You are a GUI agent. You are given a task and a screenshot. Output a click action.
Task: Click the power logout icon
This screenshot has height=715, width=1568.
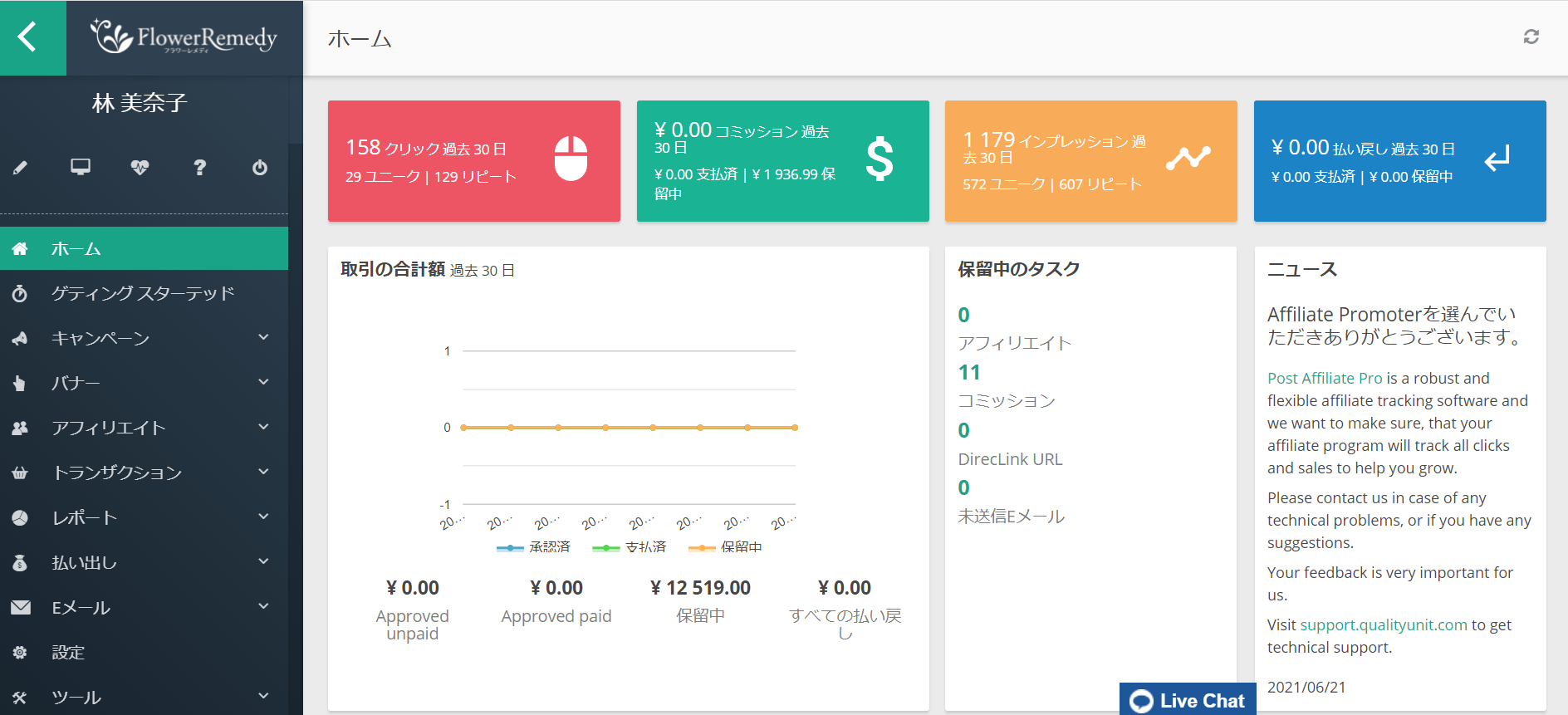(260, 167)
